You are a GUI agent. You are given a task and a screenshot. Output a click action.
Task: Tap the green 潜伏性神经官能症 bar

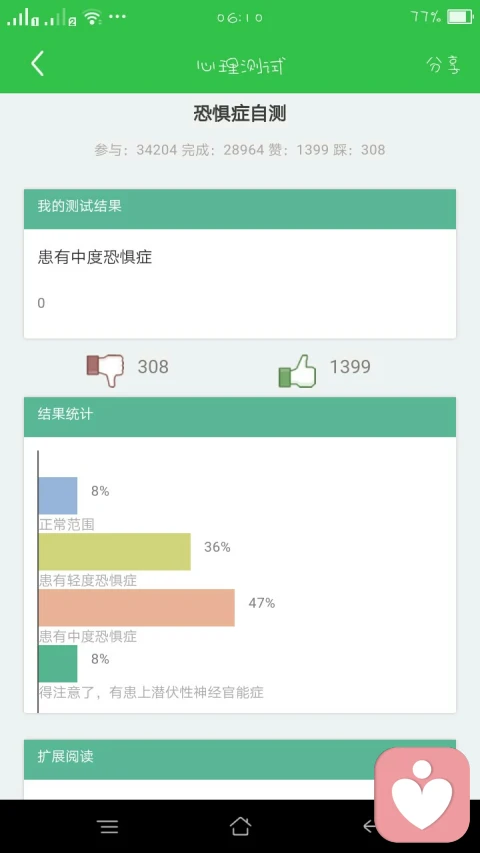[58, 664]
